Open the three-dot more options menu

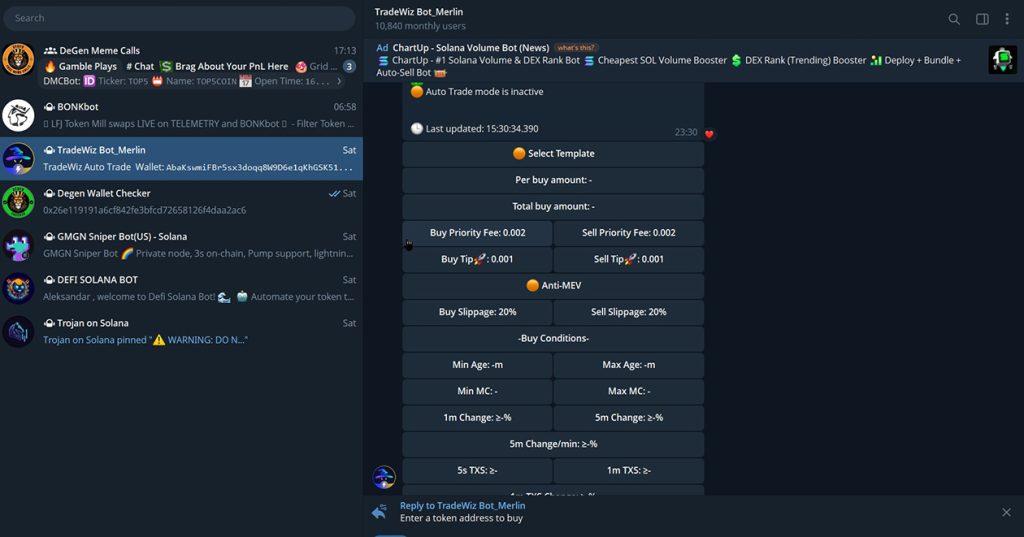point(1007,19)
